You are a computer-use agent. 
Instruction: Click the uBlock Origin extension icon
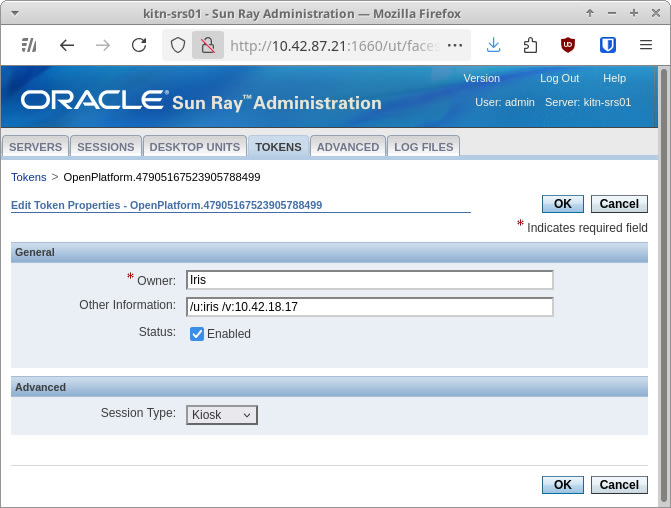point(568,45)
